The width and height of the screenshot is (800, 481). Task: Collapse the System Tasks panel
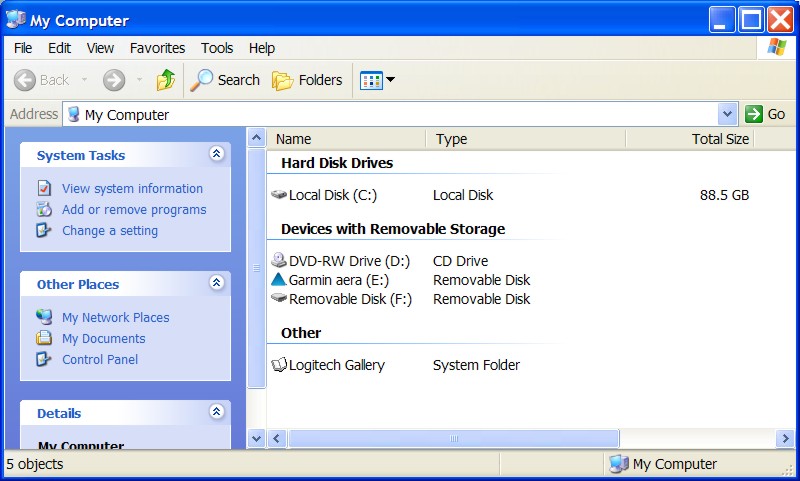point(216,154)
